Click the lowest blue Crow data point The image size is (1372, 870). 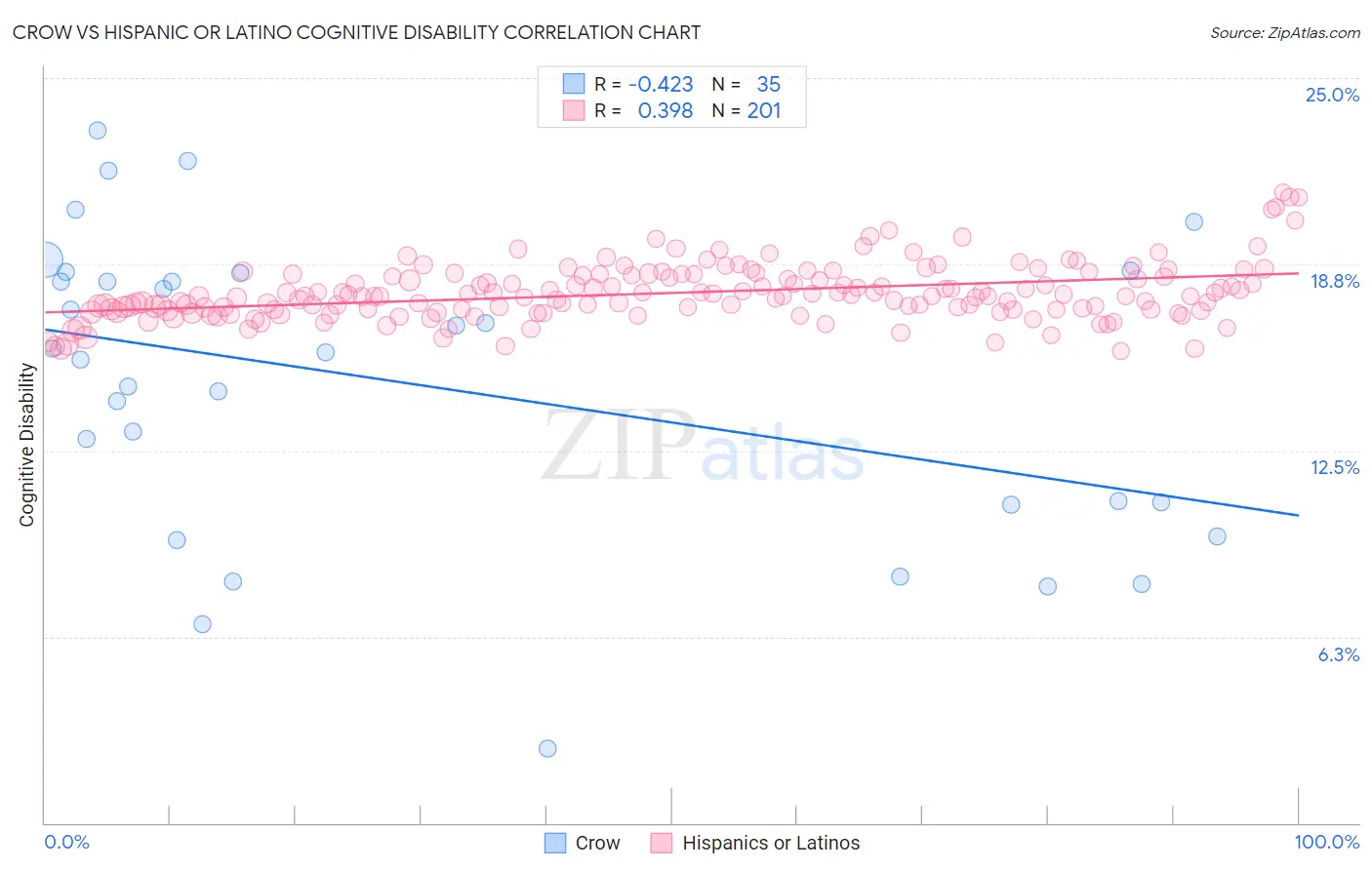[547, 748]
